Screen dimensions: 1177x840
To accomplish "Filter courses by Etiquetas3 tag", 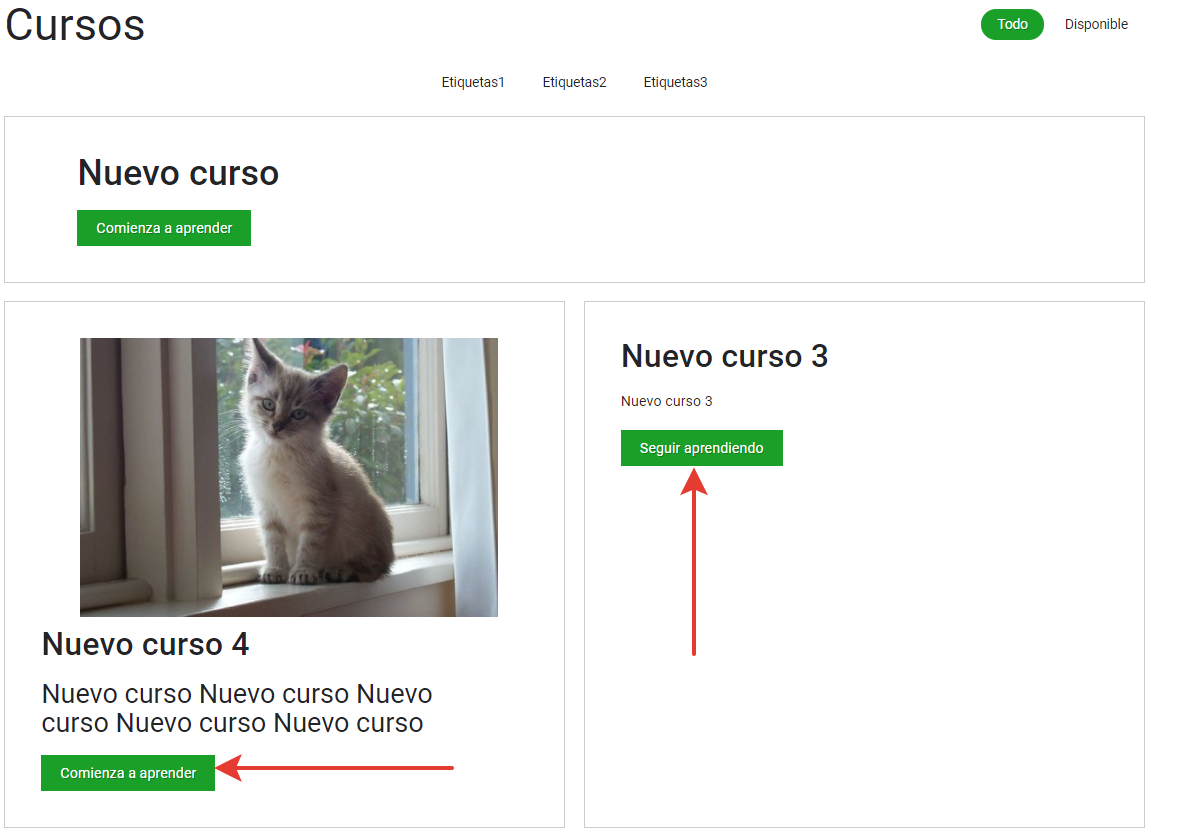I will pyautogui.click(x=675, y=82).
